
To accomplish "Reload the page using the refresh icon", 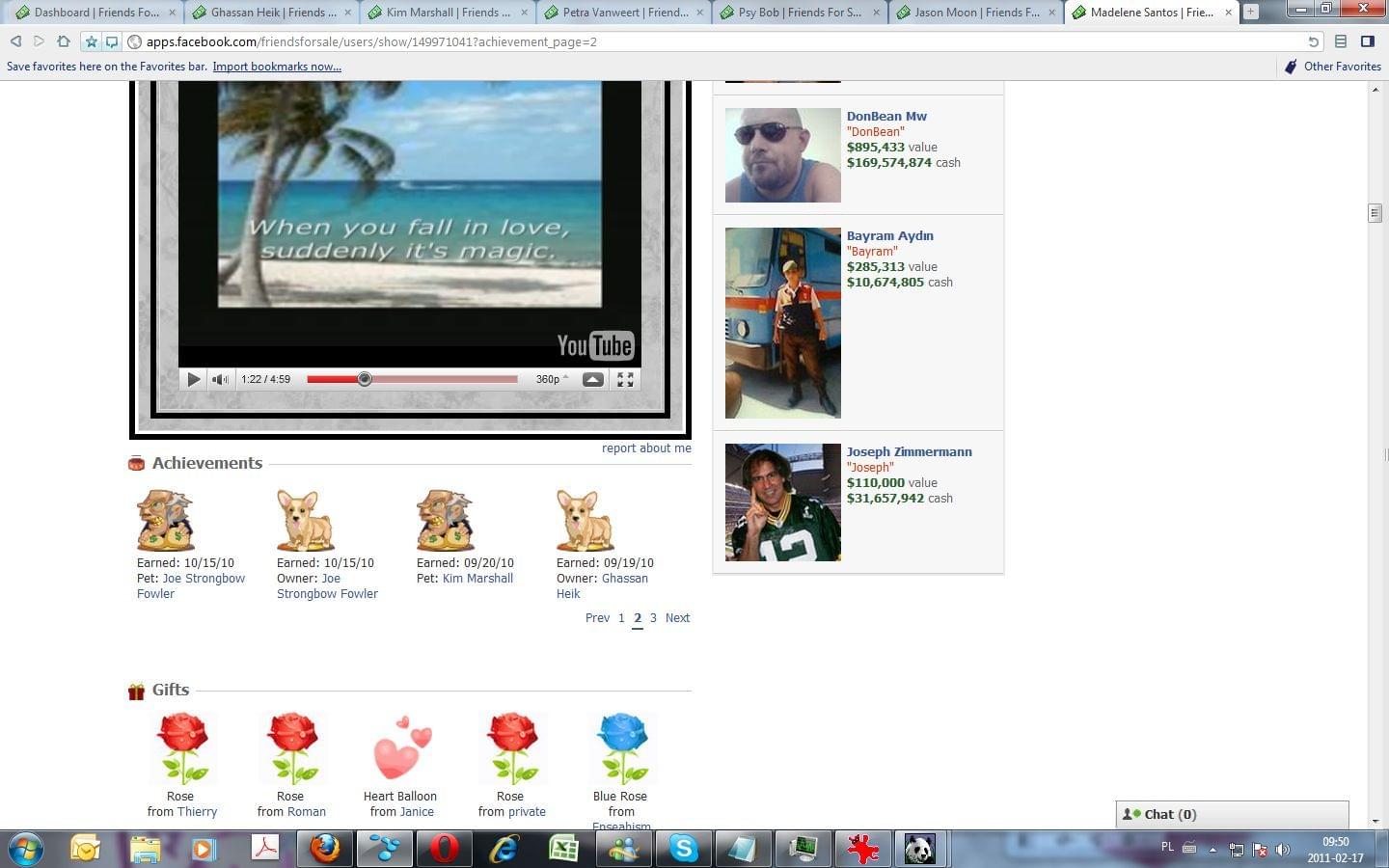I will (1313, 41).
